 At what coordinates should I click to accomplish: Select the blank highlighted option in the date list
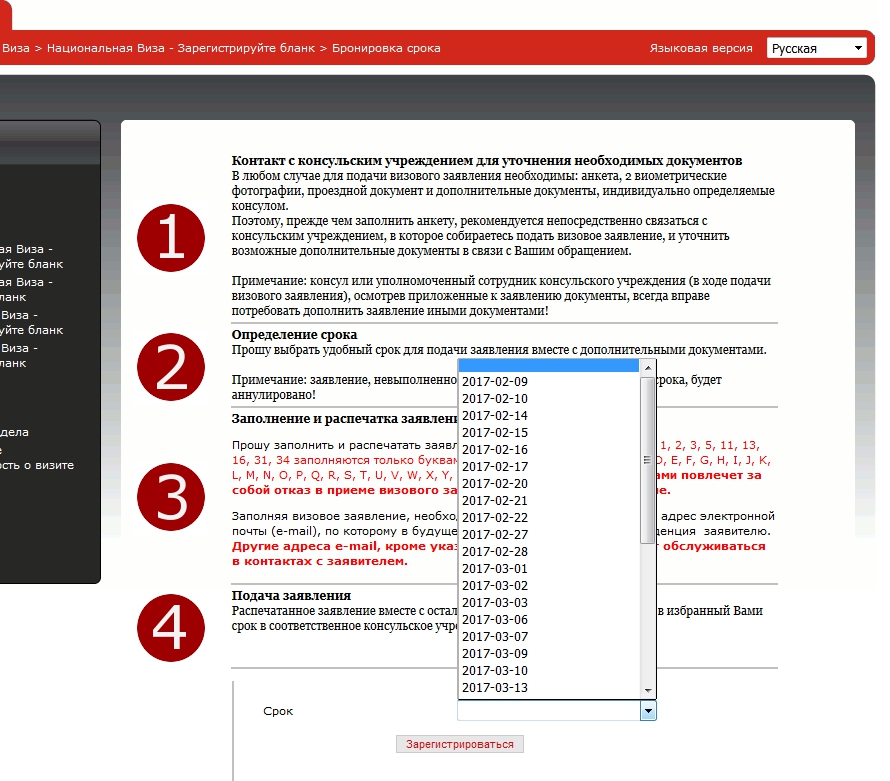click(x=549, y=366)
